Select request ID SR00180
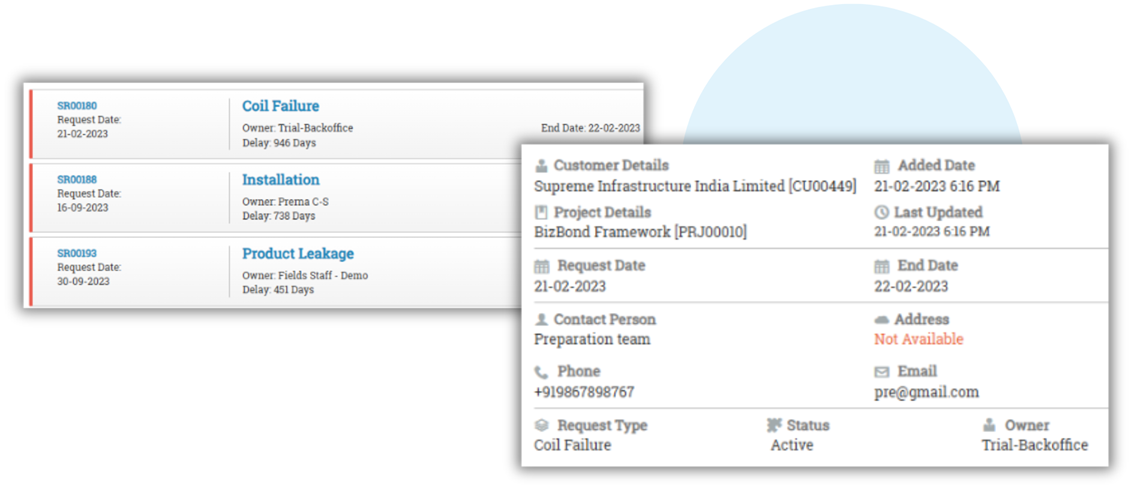The height and width of the screenshot is (498, 1147). coord(77,106)
